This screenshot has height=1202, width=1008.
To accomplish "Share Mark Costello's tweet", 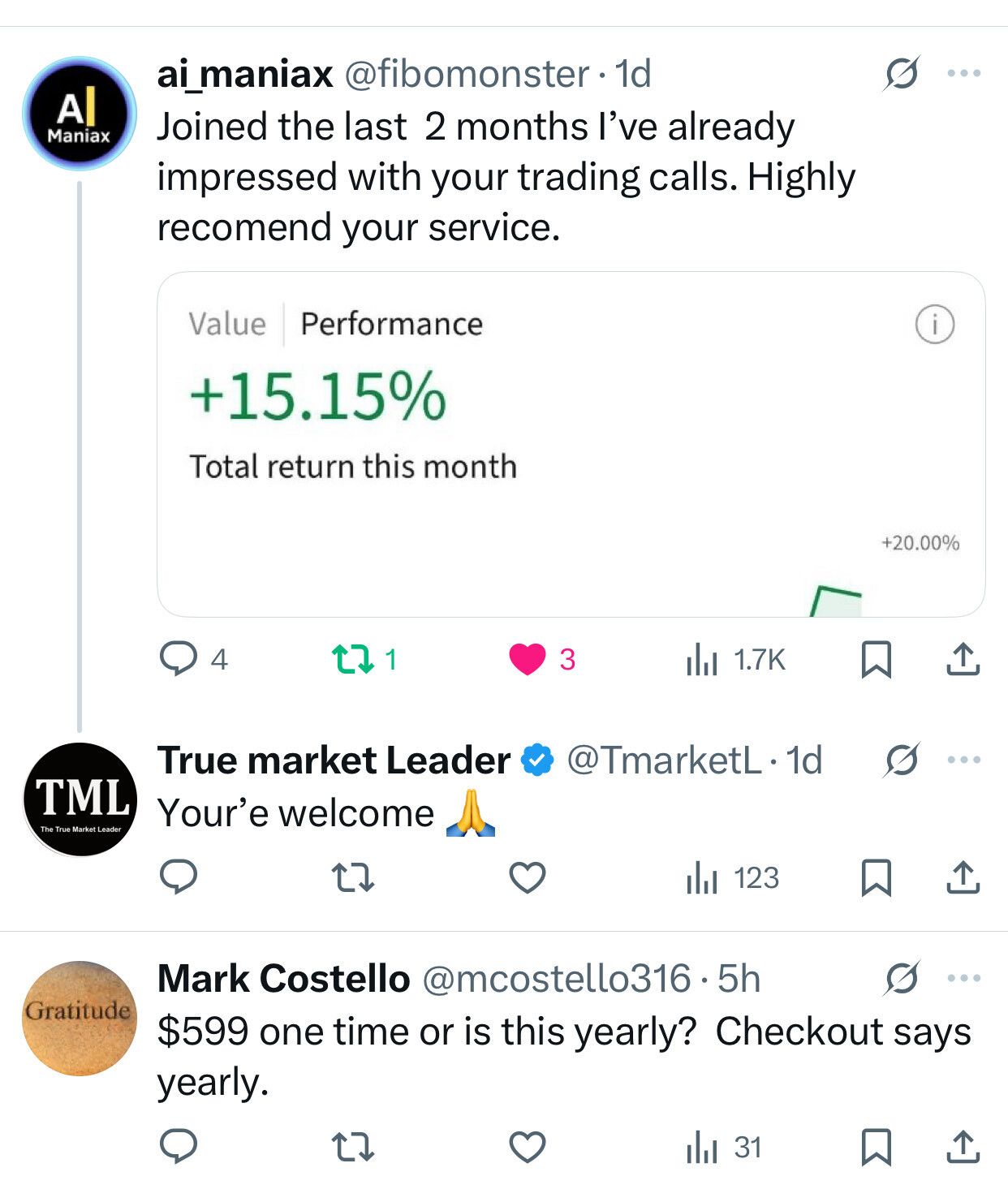I will [x=963, y=1146].
